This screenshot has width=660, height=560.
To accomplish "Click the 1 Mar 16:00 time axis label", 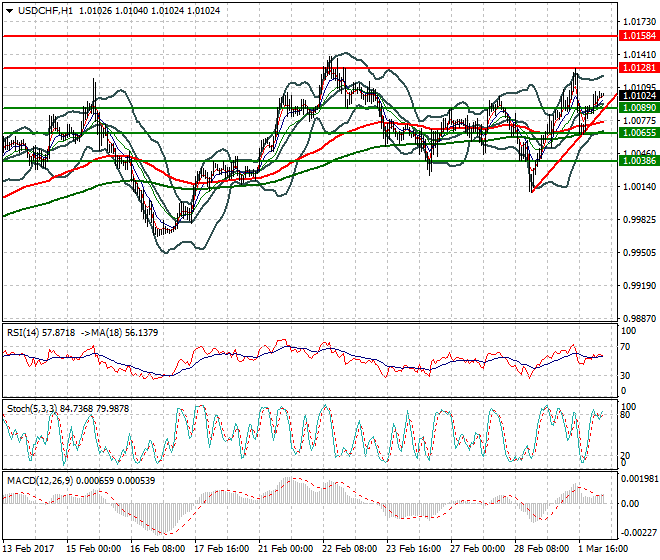I will tap(603, 549).
